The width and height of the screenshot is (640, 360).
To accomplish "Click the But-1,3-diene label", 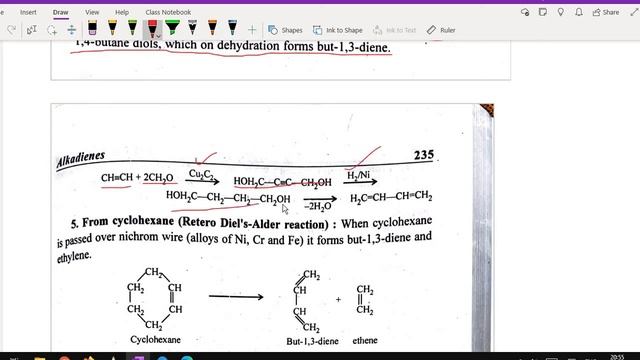I will [312, 341].
